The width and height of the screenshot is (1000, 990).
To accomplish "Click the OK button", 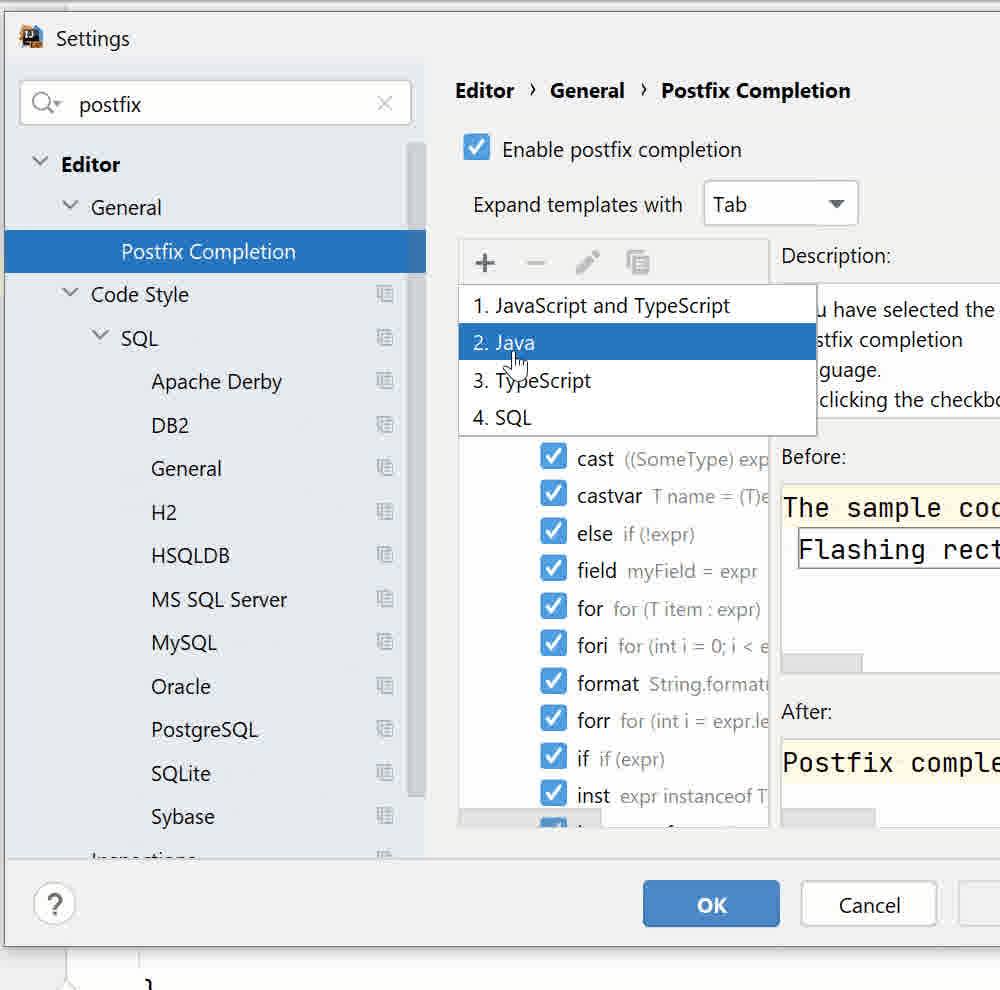I will pyautogui.click(x=711, y=903).
